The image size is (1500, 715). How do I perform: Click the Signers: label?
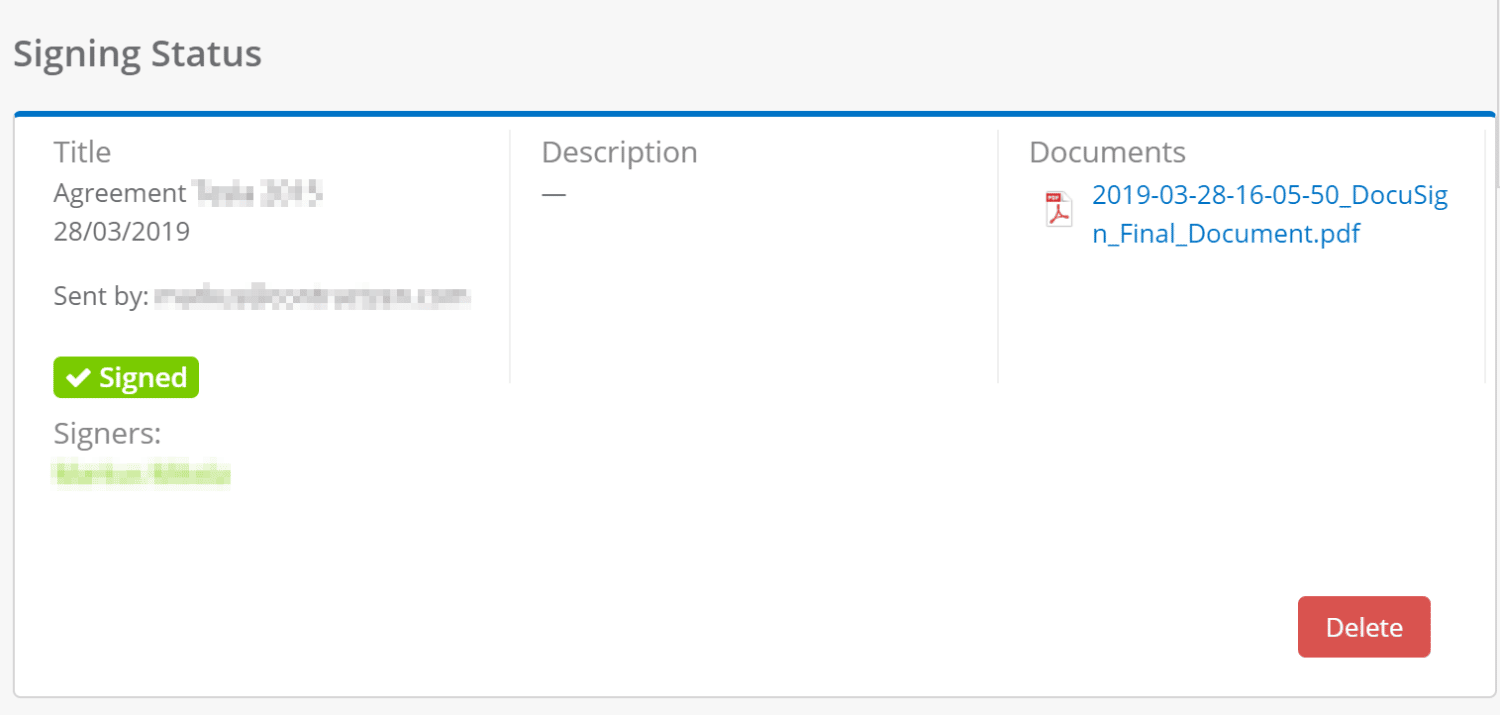coord(107,434)
